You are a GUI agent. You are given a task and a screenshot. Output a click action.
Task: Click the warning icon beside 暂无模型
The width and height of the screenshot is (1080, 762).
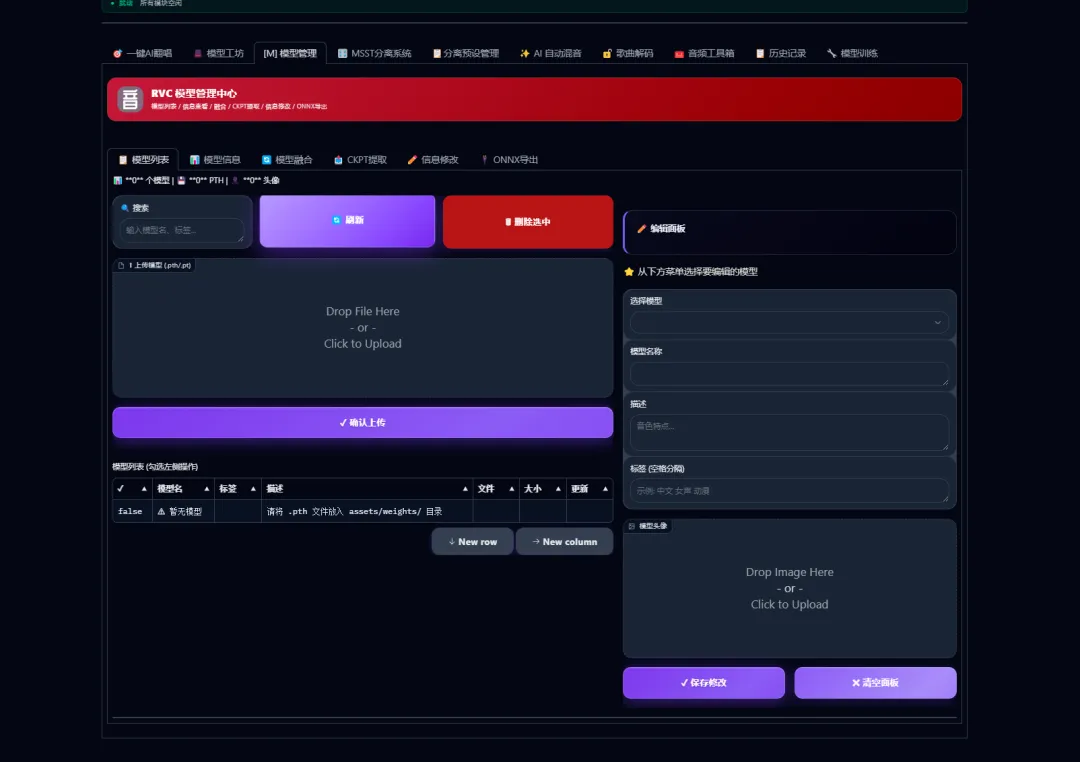161,511
